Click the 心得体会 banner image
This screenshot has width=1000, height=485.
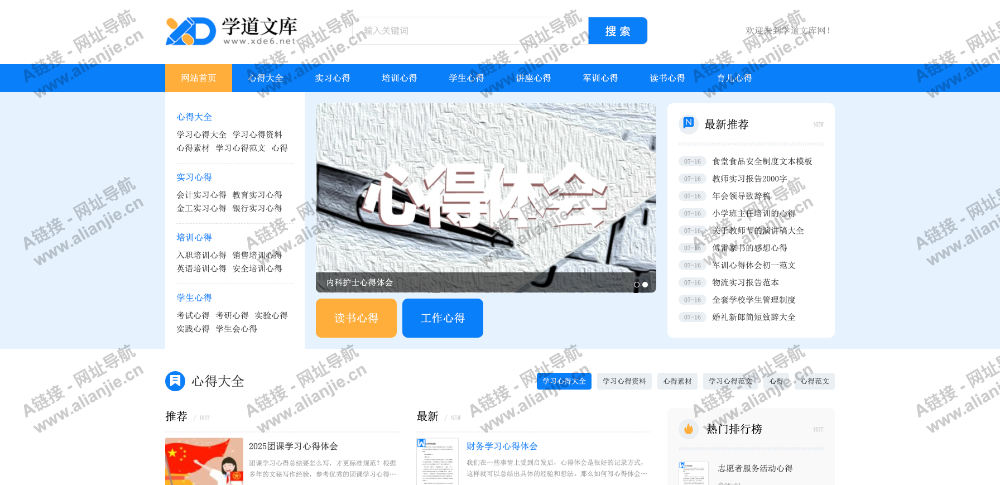(x=486, y=198)
